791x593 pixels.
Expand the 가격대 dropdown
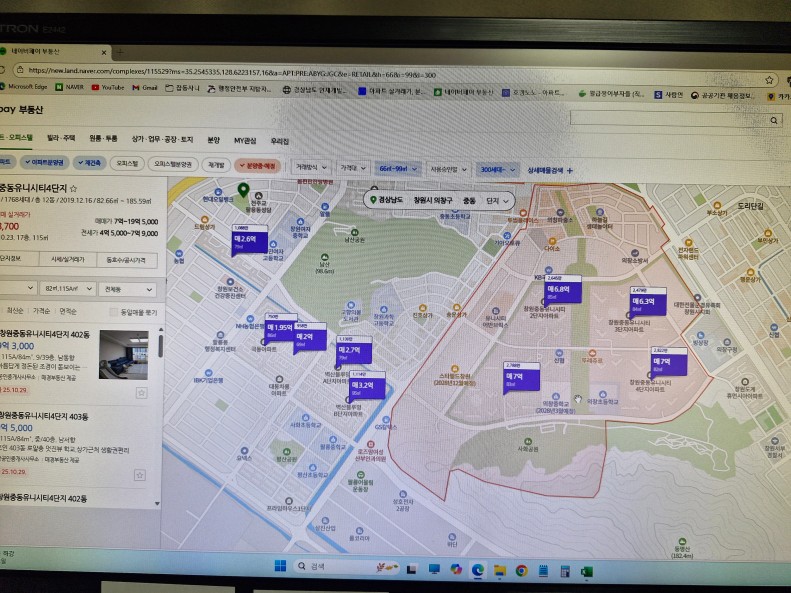(x=353, y=167)
